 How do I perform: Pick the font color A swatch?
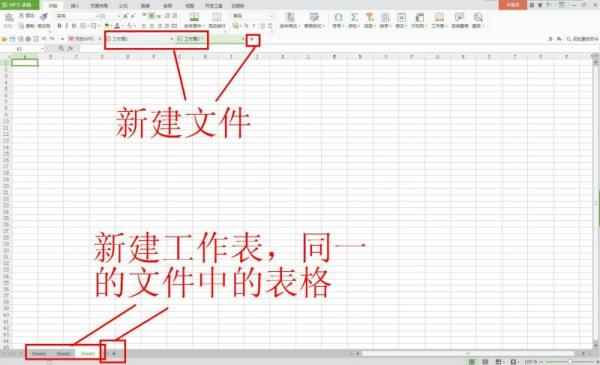(117, 26)
